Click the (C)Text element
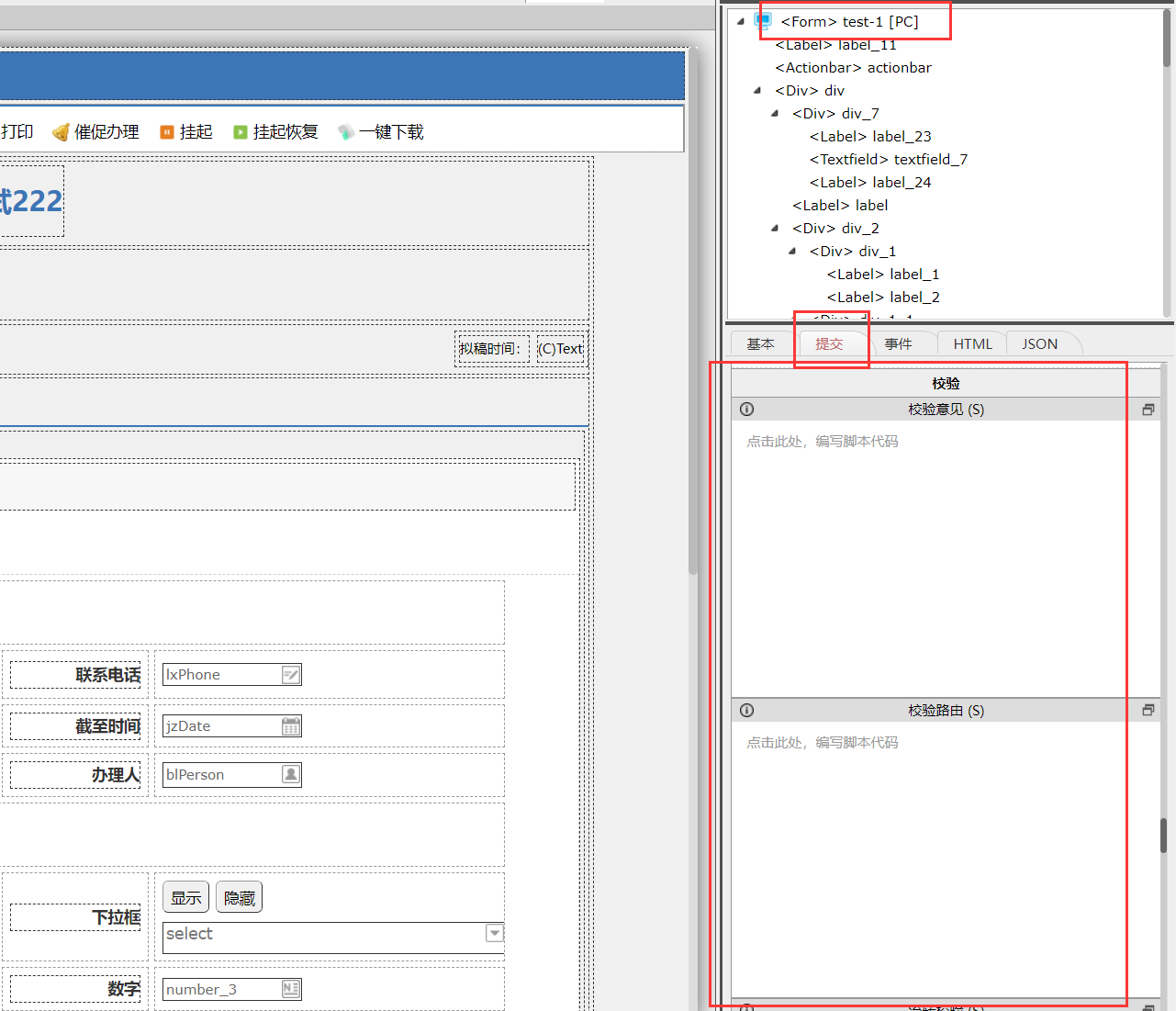1176x1011 pixels. [561, 349]
